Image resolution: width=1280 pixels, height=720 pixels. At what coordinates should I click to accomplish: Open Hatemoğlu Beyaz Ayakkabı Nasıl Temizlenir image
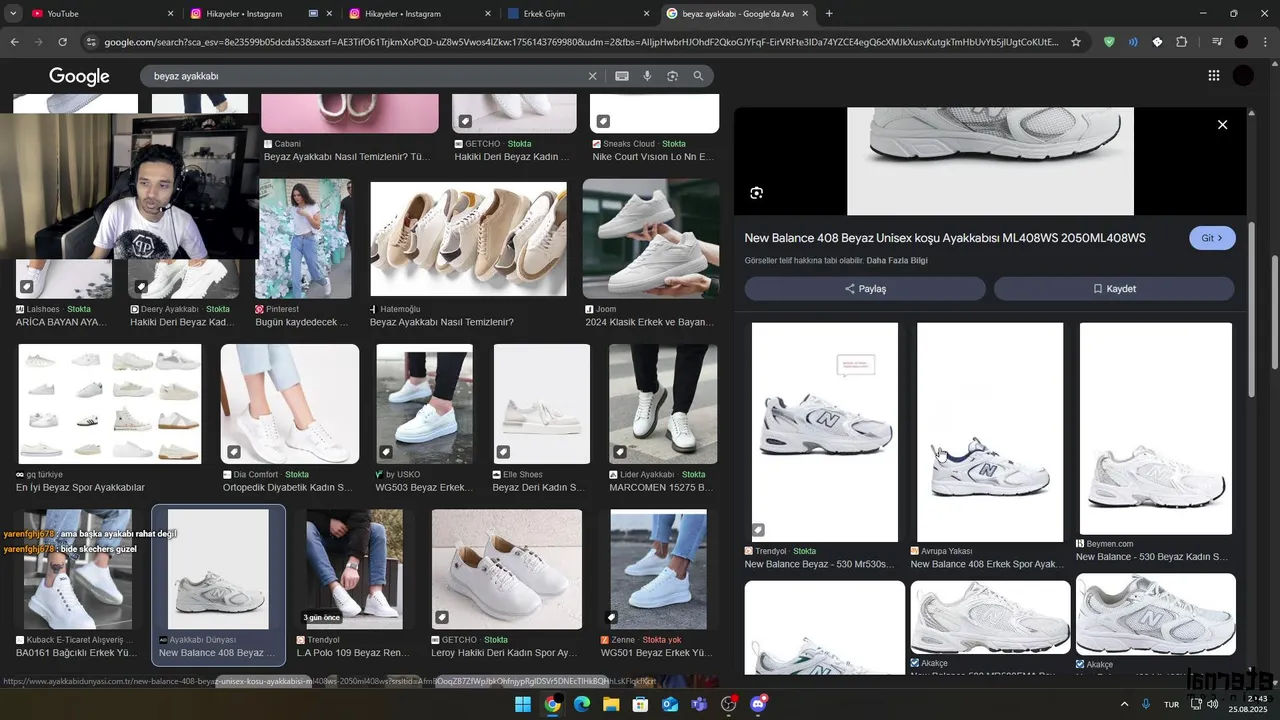[468, 240]
